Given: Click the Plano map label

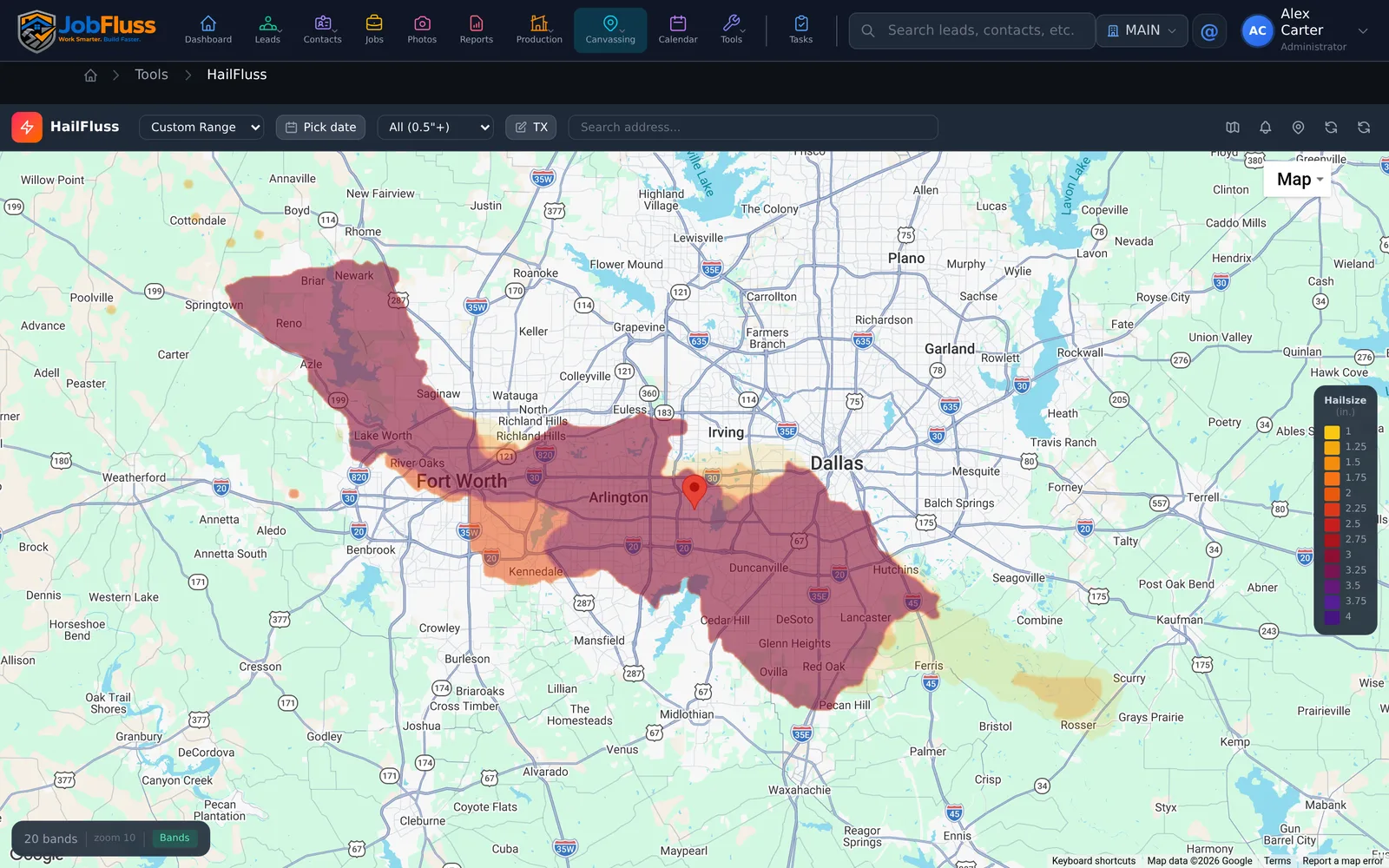Looking at the screenshot, I should click(906, 259).
